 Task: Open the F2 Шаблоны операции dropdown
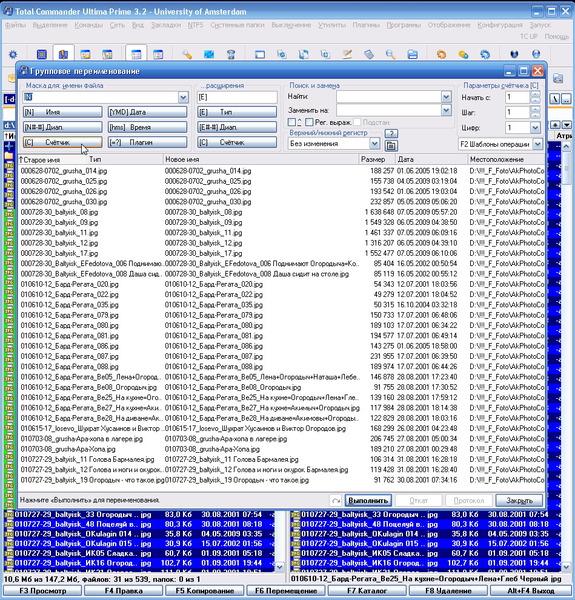pos(538,144)
